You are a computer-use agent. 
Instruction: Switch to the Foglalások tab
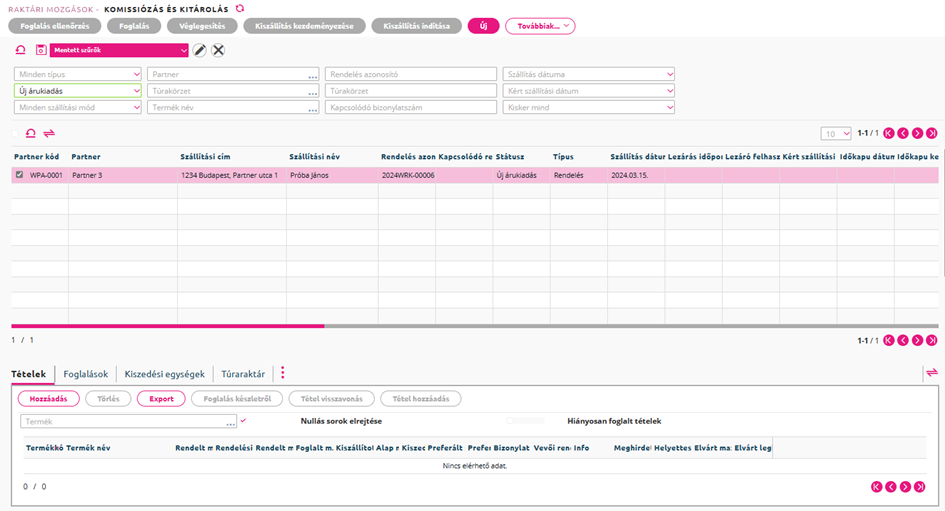(86, 374)
